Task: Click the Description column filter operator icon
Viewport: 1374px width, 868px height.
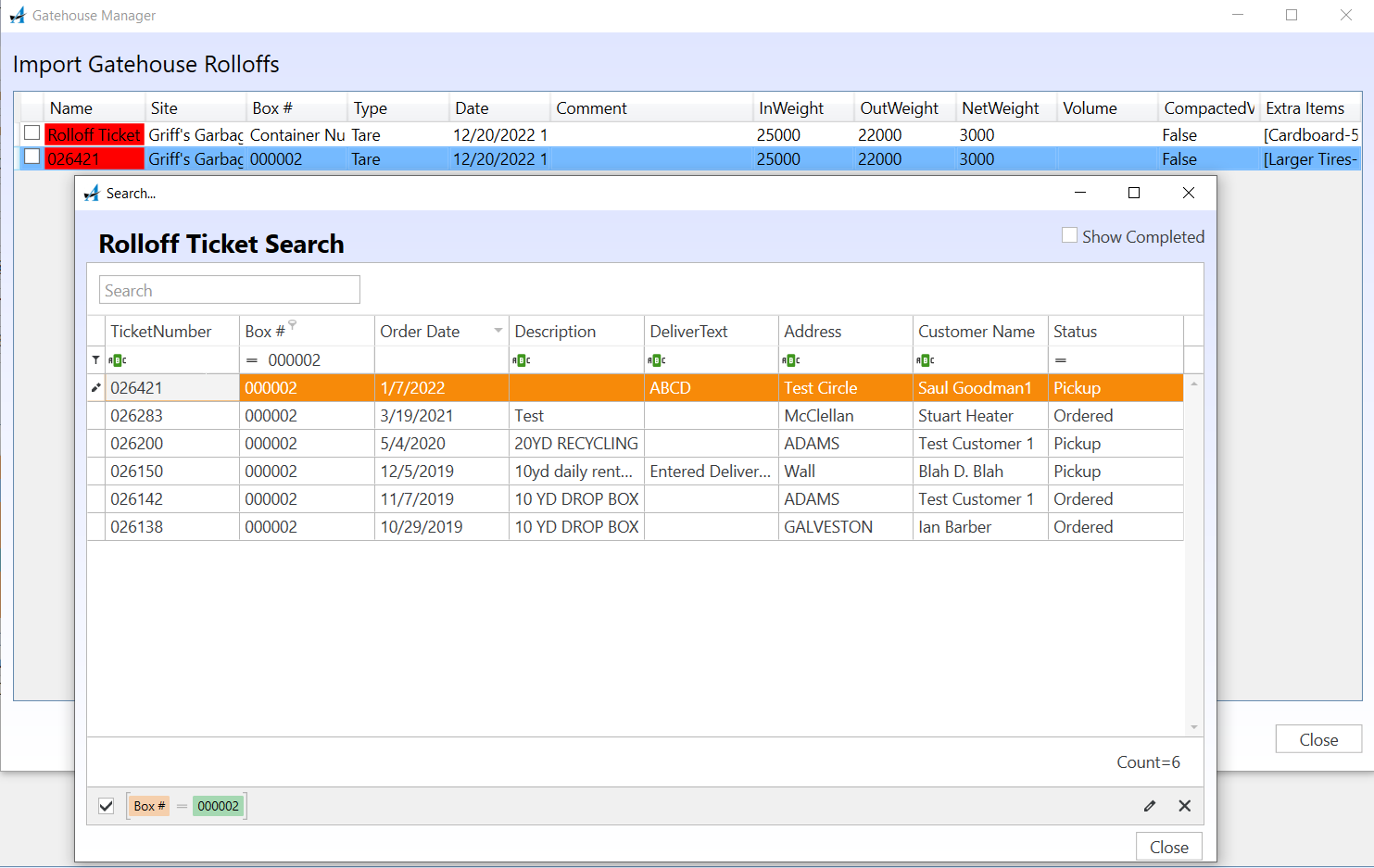Action: click(522, 360)
